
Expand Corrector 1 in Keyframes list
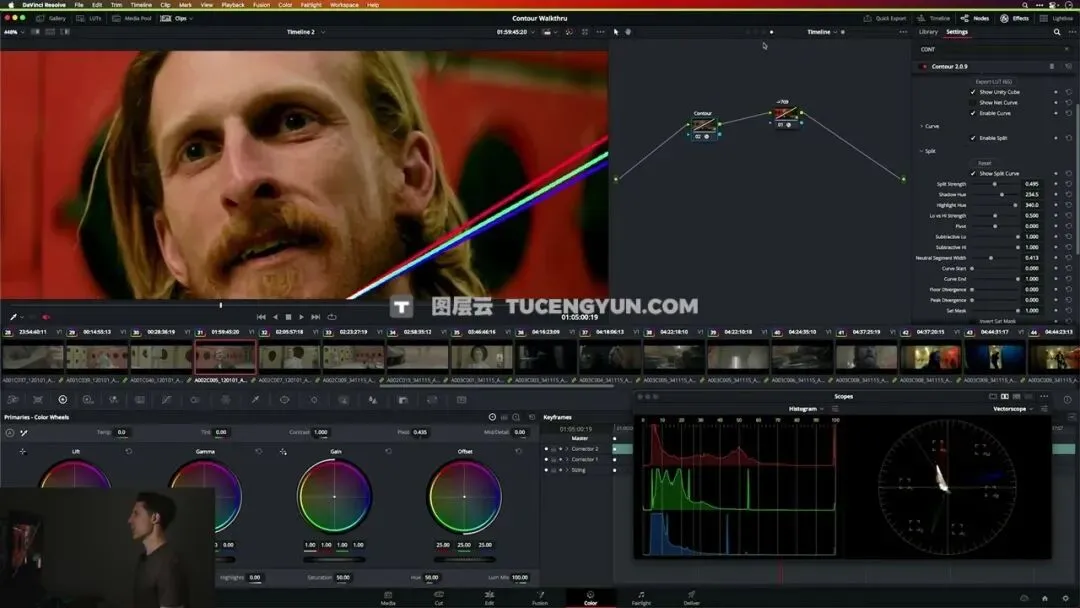[567, 459]
